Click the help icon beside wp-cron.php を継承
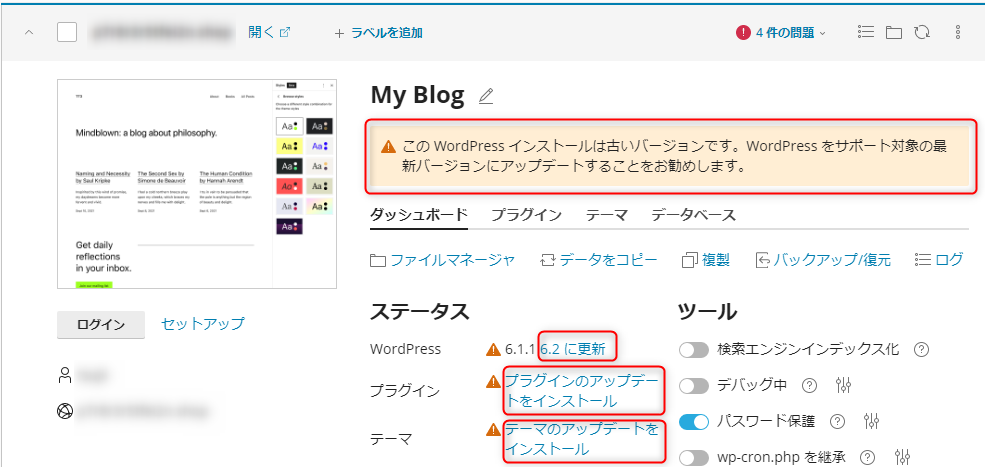The height and width of the screenshot is (467, 985). click(868, 457)
